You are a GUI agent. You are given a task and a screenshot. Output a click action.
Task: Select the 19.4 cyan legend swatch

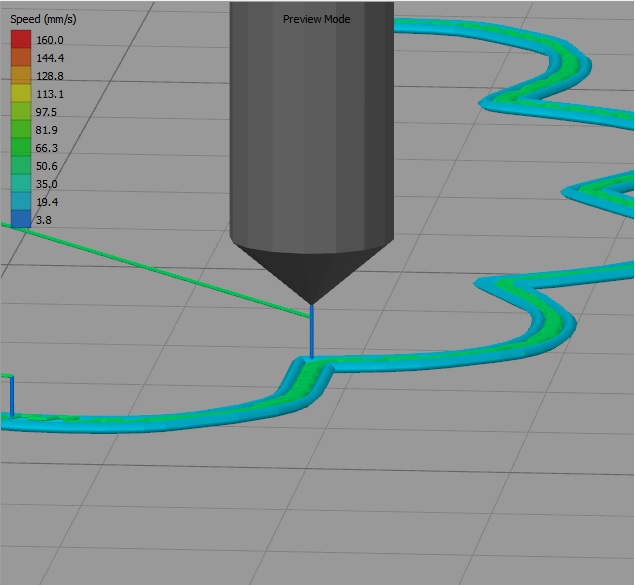(x=20, y=202)
